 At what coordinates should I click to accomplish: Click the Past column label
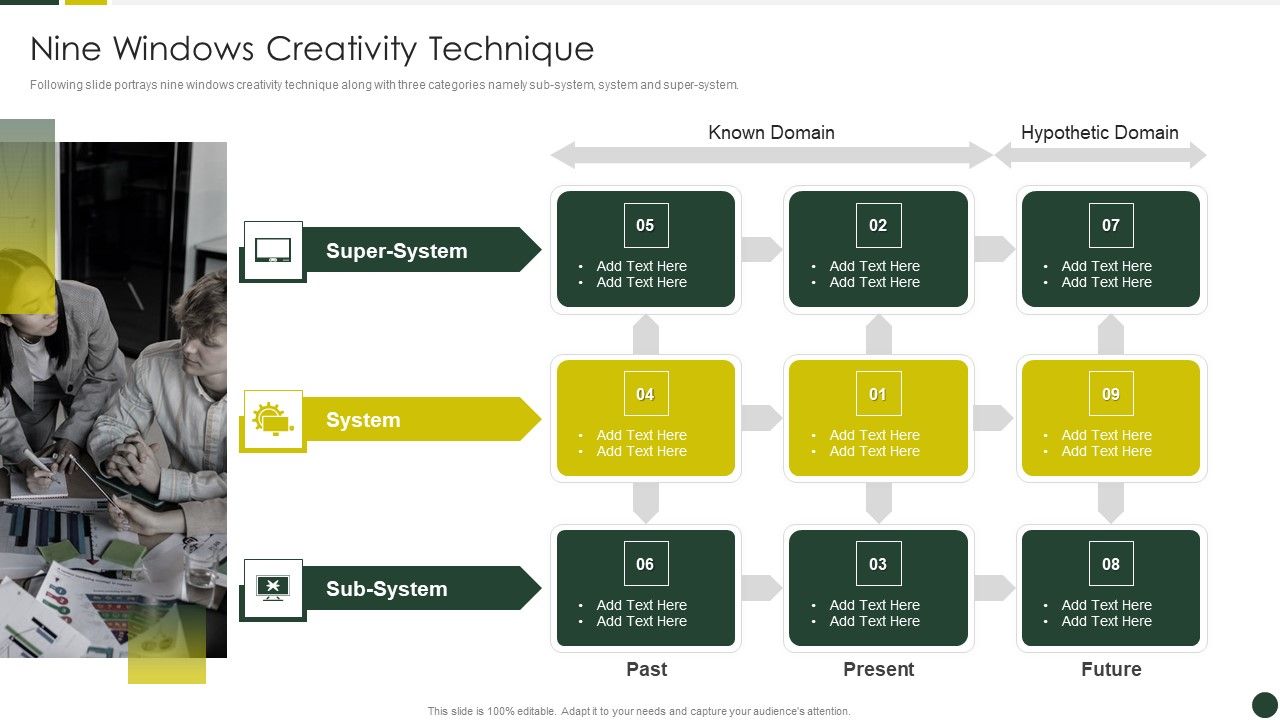pos(646,669)
